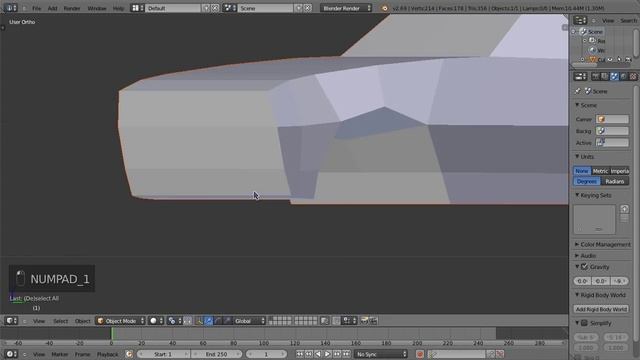This screenshot has height=360, width=640.
Task: Play the animation forward
Action: coord(327,354)
